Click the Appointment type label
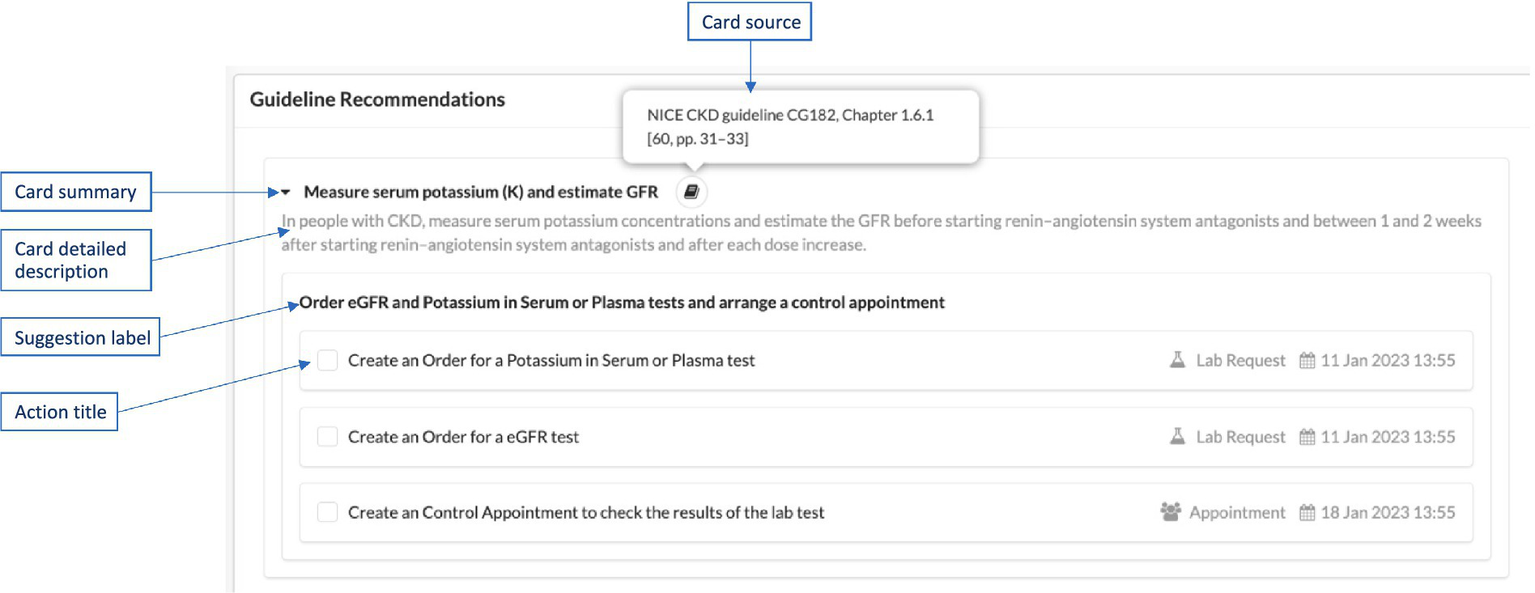The width and height of the screenshot is (1535, 593). point(1237,513)
